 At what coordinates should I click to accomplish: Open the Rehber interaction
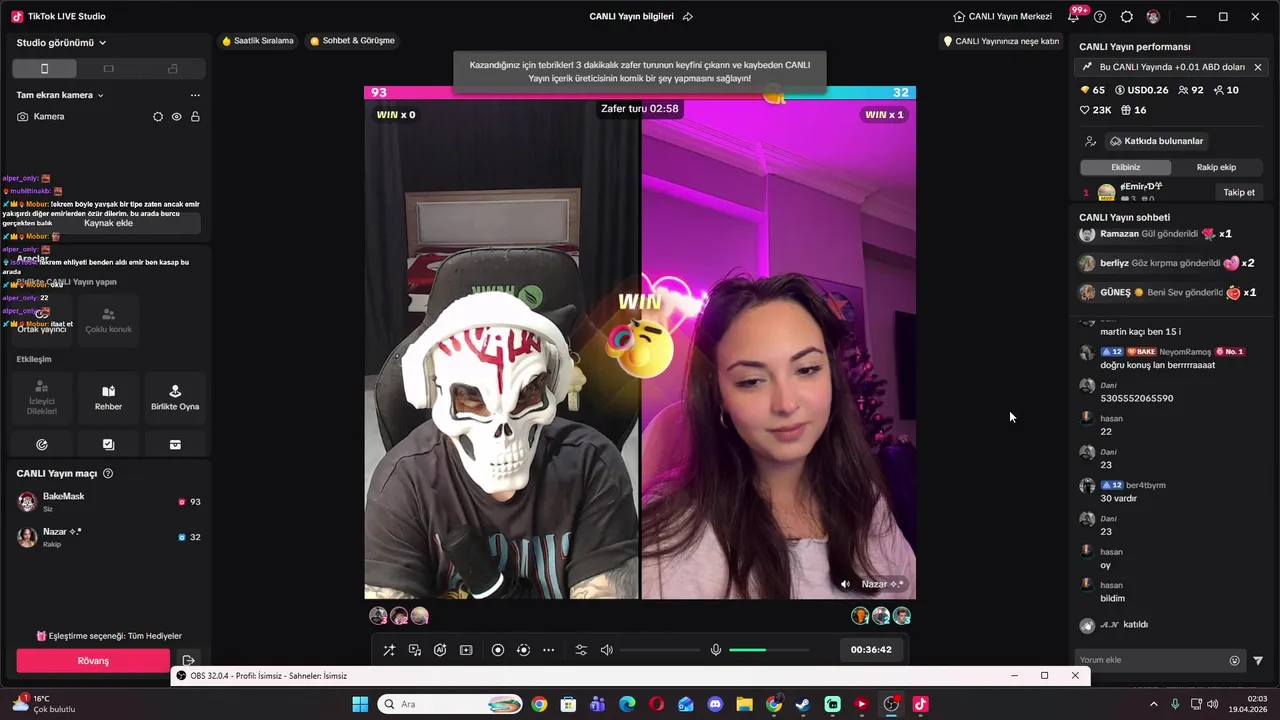click(108, 397)
